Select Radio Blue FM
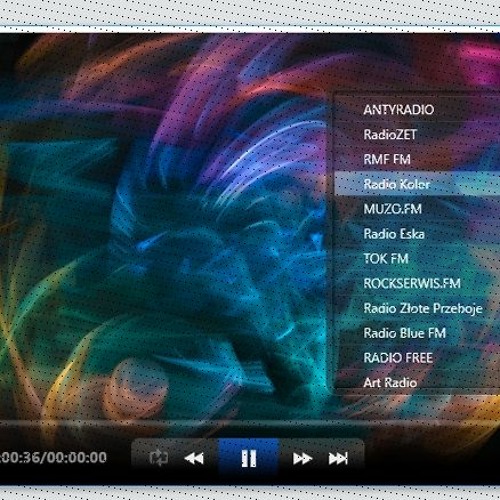The height and width of the screenshot is (500, 500). (x=417, y=333)
